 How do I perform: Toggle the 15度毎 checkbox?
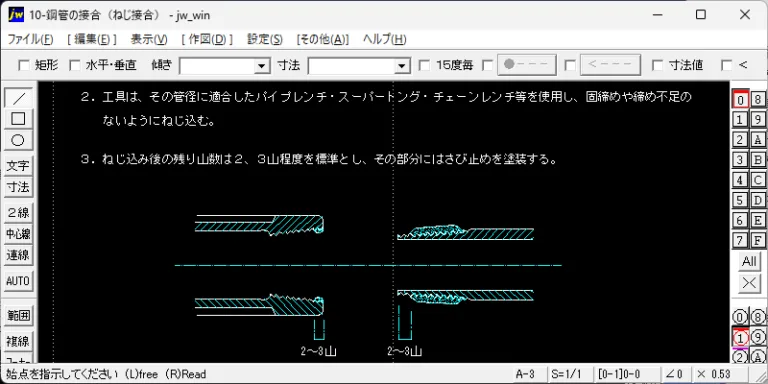(425, 65)
